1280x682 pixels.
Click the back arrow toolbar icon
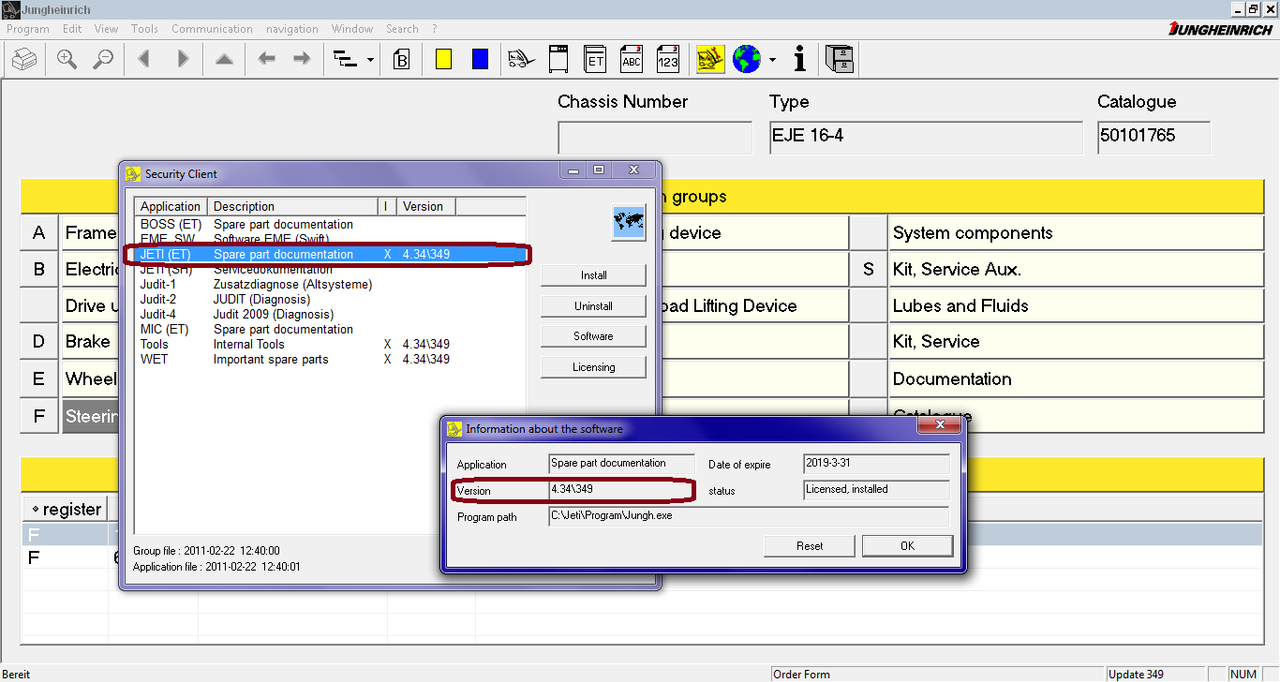point(266,60)
